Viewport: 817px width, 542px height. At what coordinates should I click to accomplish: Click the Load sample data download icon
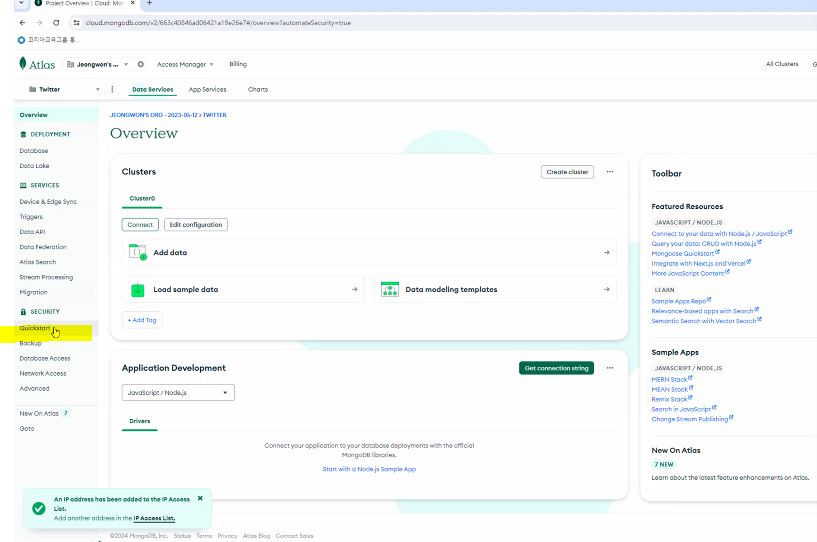click(x=138, y=289)
